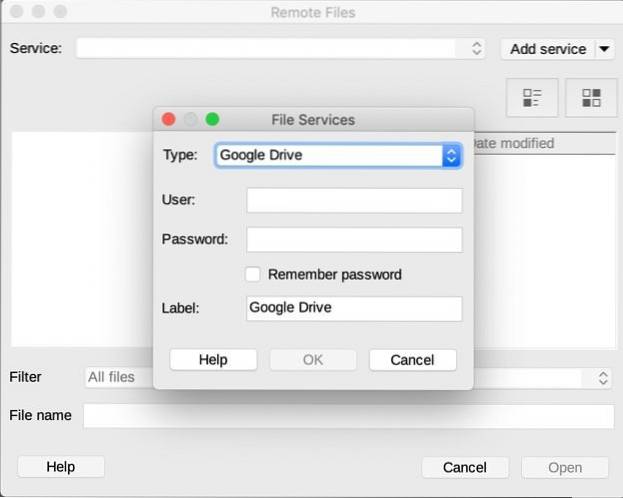This screenshot has height=498, width=623.
Task: Close the File Services dialog with red button
Action: click(x=168, y=119)
